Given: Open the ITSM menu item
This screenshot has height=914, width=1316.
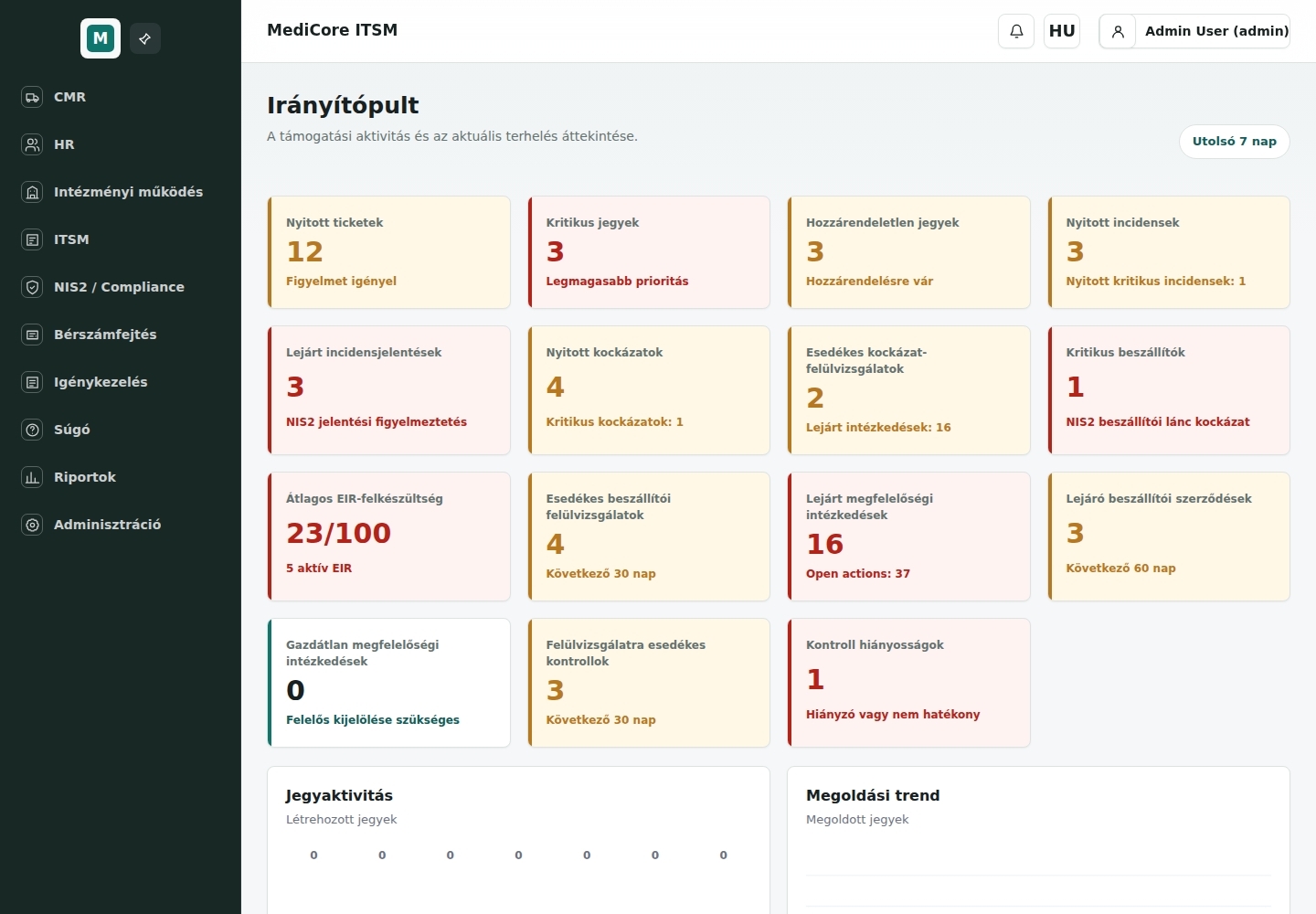Looking at the screenshot, I should tap(121, 239).
